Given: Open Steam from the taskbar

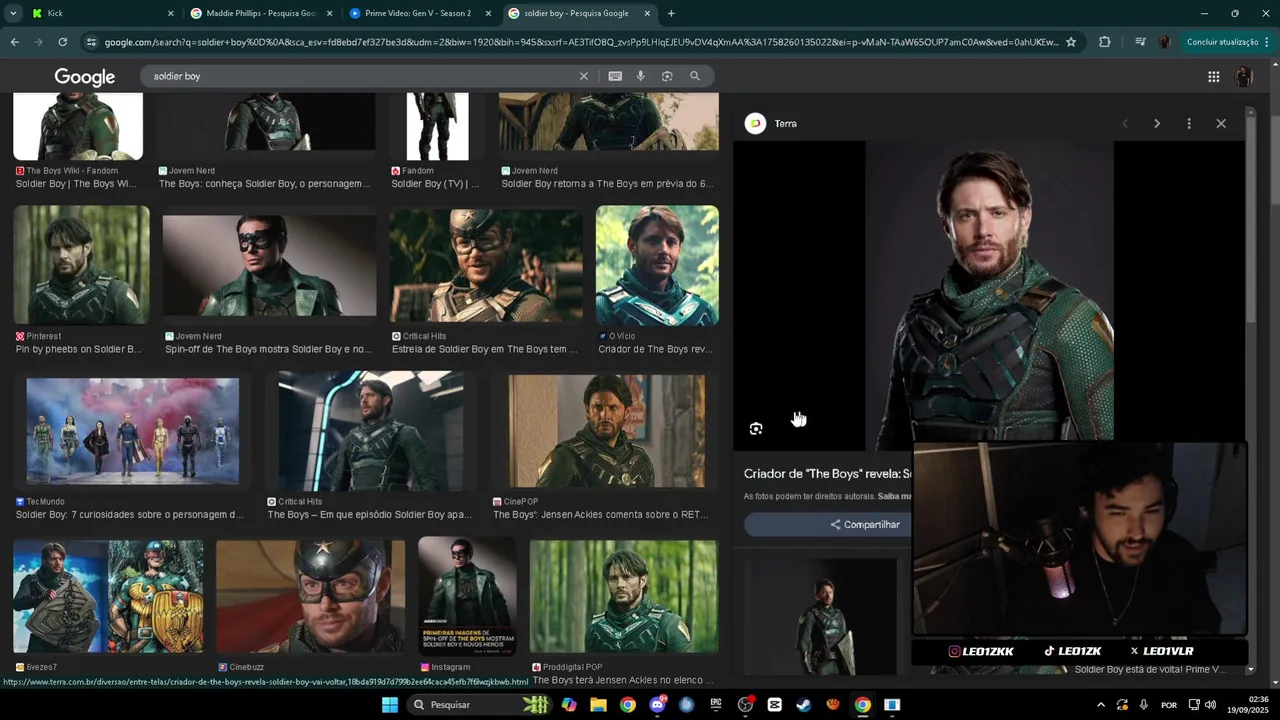Looking at the screenshot, I should (803, 705).
